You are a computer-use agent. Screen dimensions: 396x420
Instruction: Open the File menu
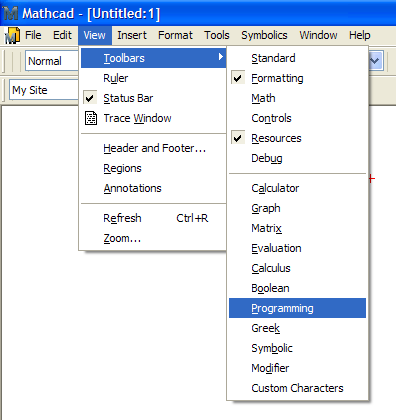[x=33, y=35]
